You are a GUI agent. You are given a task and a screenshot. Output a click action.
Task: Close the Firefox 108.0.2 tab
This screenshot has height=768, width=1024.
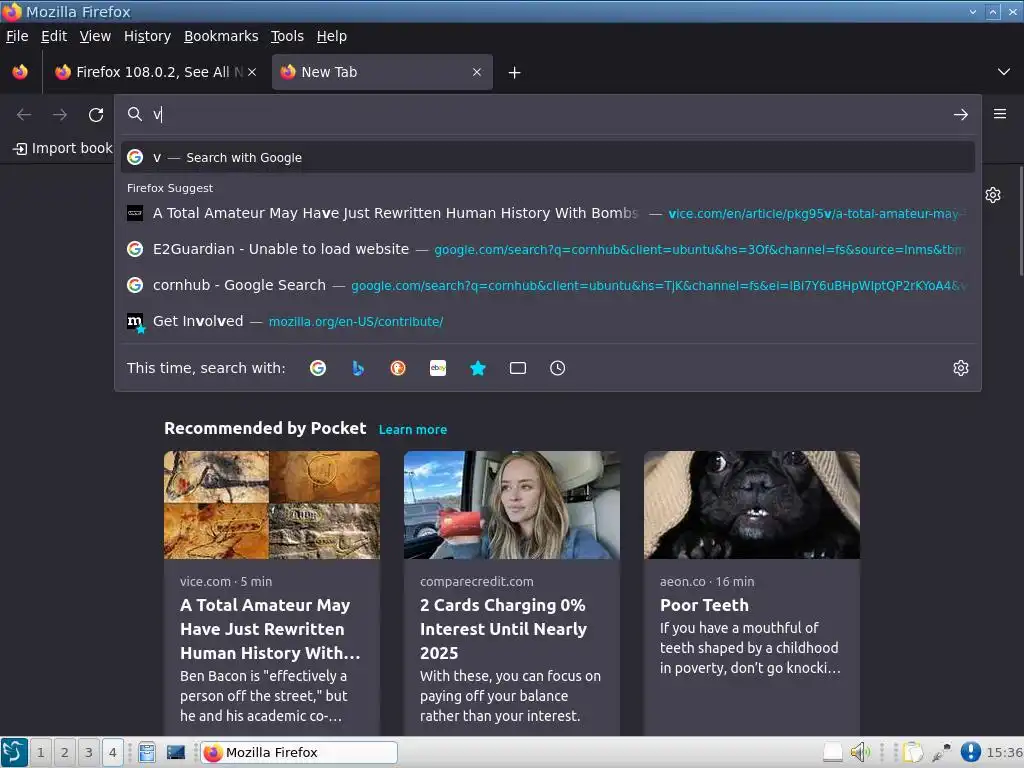pos(252,72)
